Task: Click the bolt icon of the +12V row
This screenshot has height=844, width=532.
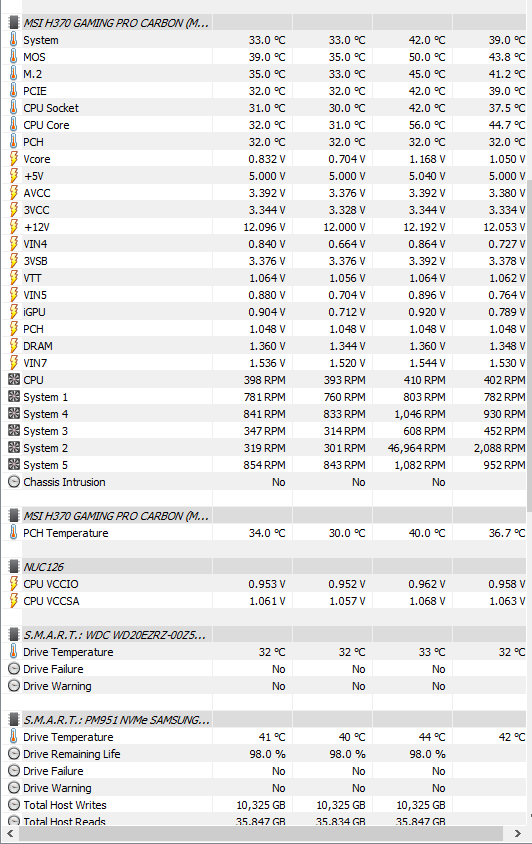Action: click(13, 227)
